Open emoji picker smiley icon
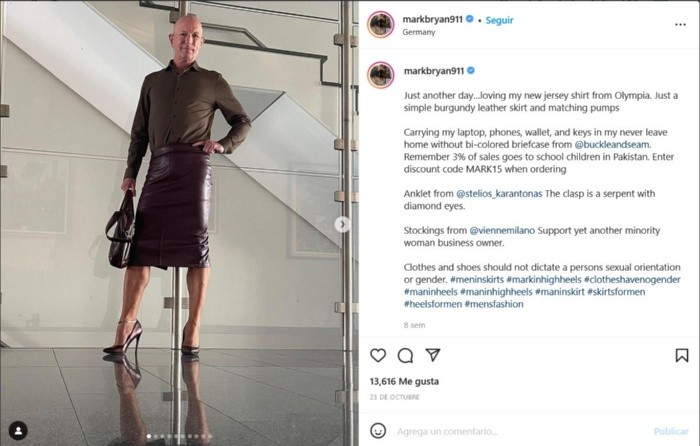The height and width of the screenshot is (446, 700). (378, 431)
